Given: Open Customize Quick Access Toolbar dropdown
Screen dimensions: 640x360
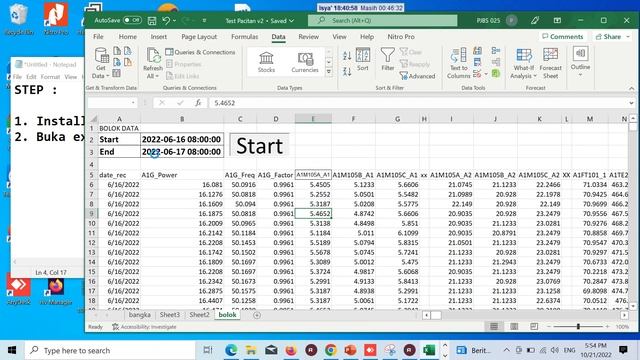Looking at the screenshot, I should point(204,20).
